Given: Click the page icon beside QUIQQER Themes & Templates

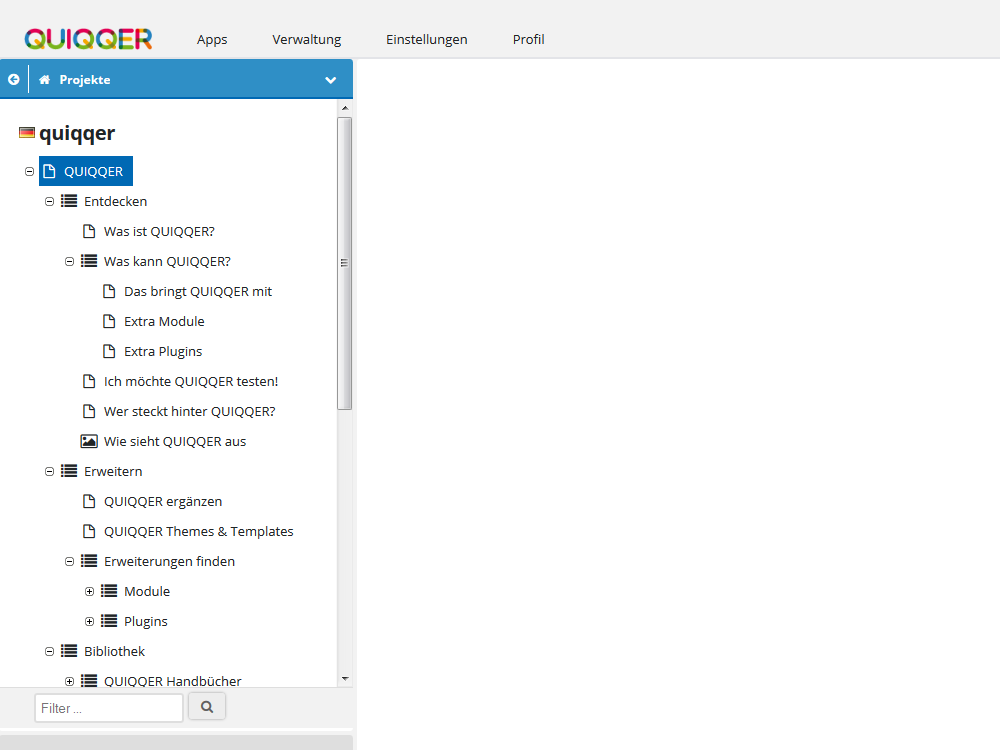Looking at the screenshot, I should click(89, 531).
